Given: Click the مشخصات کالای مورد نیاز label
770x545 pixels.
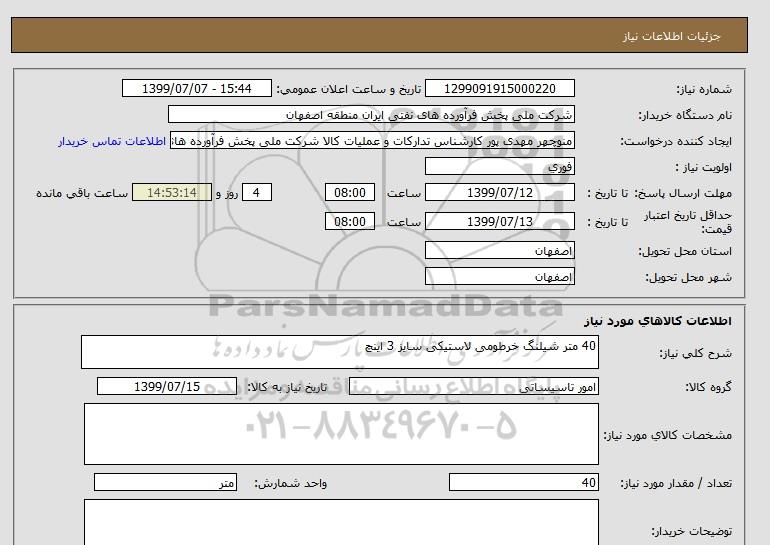Looking at the screenshot, I should point(668,436).
